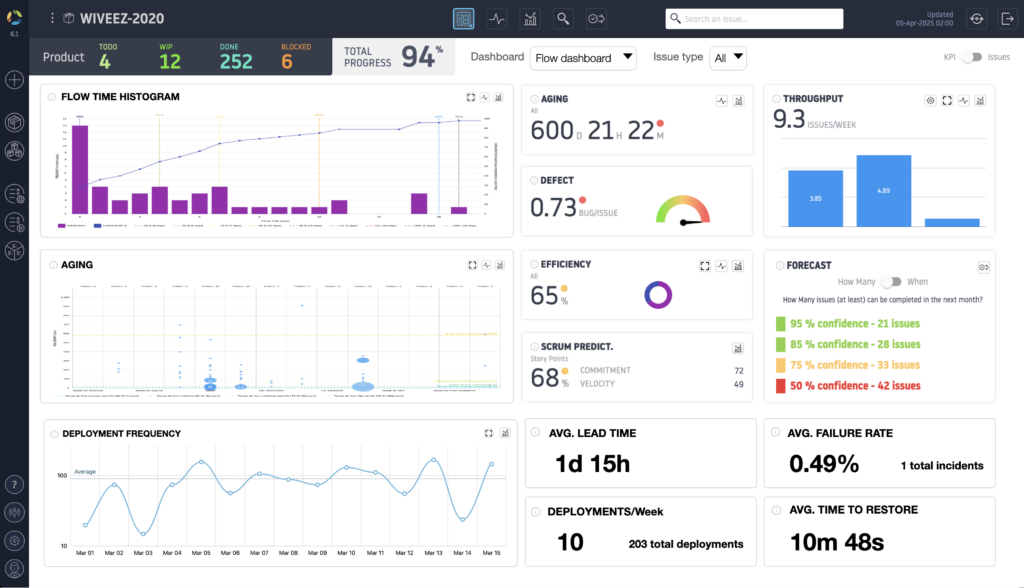Click the settings gear on Throughput widget
The width and height of the screenshot is (1024, 588).
click(x=930, y=100)
